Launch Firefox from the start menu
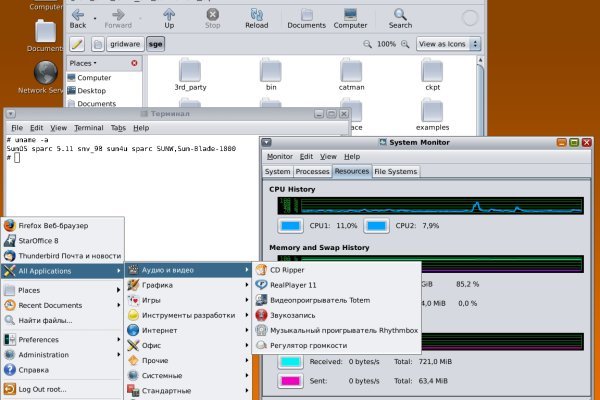 [x=62, y=225]
